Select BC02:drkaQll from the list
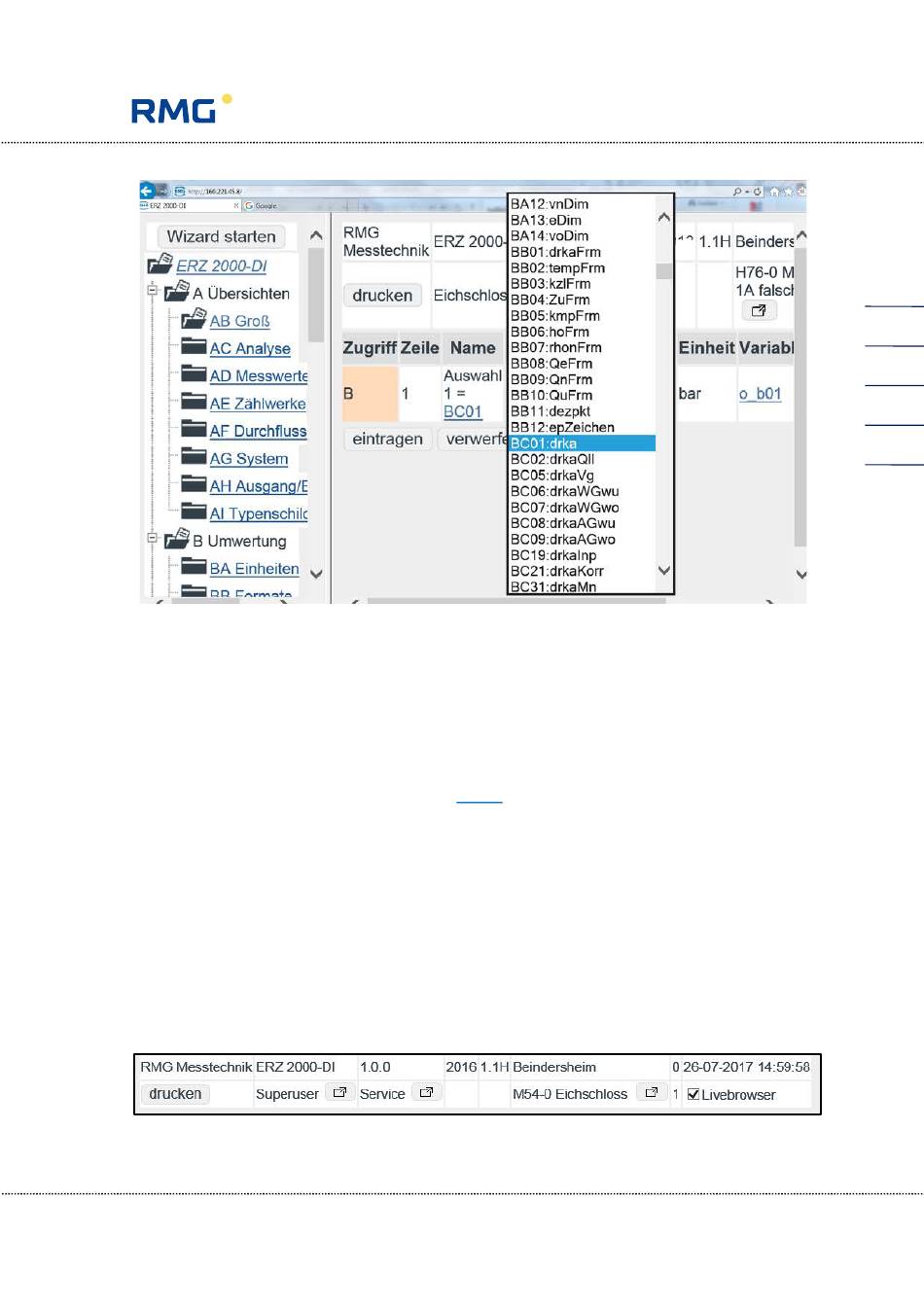Viewport: 924px width, 1307px height. coord(583,459)
